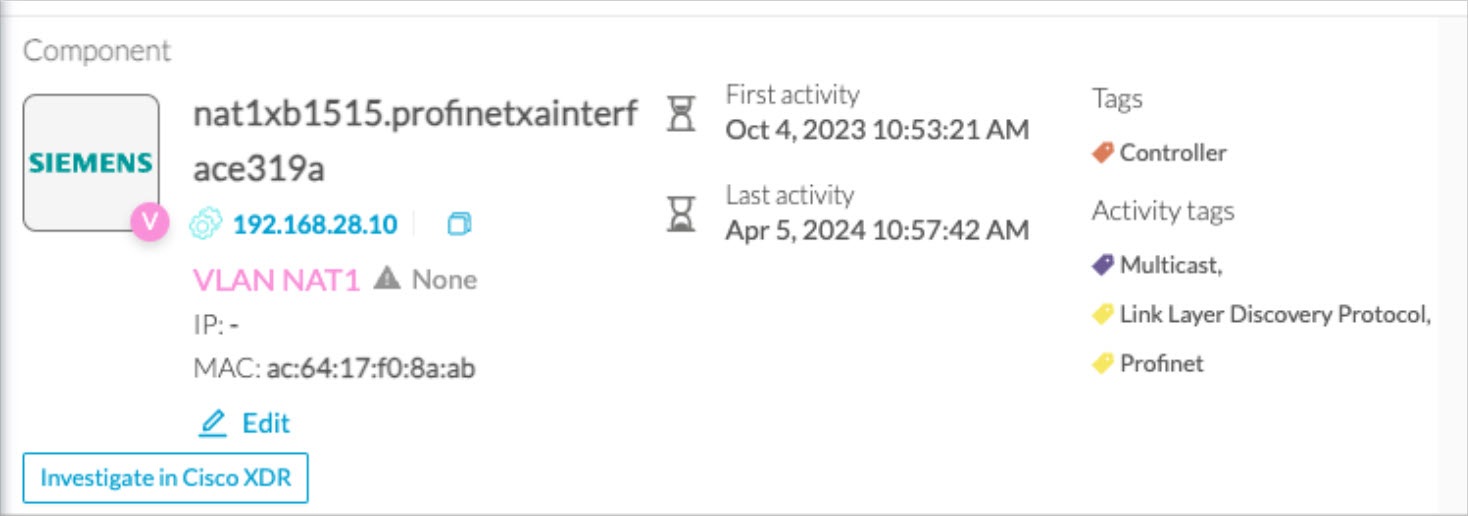Click the Investigate in Cisco XDR button
This screenshot has width=1468, height=516.
pyautogui.click(x=166, y=478)
